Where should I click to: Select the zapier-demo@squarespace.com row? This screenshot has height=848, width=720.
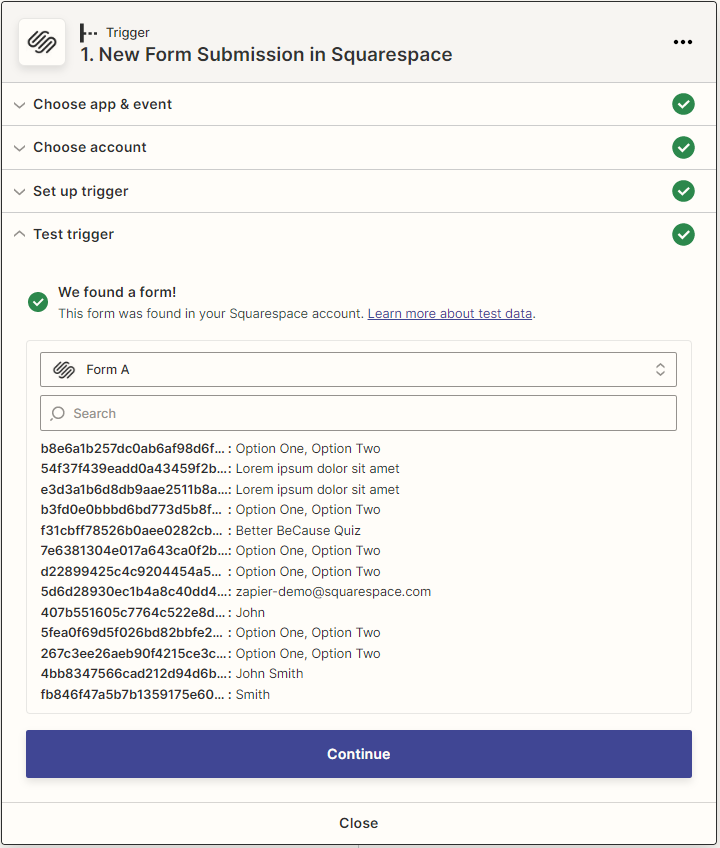(x=236, y=592)
